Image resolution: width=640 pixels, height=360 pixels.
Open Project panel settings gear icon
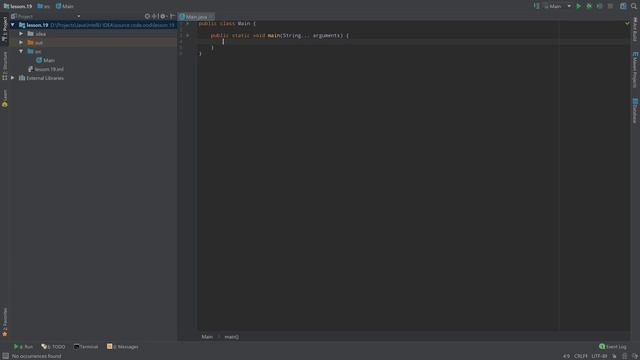pos(163,16)
